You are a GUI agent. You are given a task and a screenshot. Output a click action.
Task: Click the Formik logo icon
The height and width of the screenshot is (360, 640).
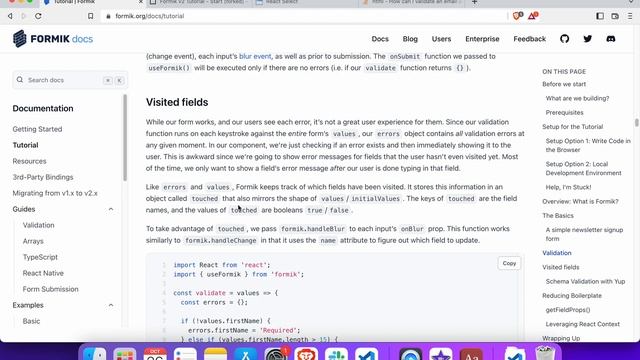[x=20, y=39]
